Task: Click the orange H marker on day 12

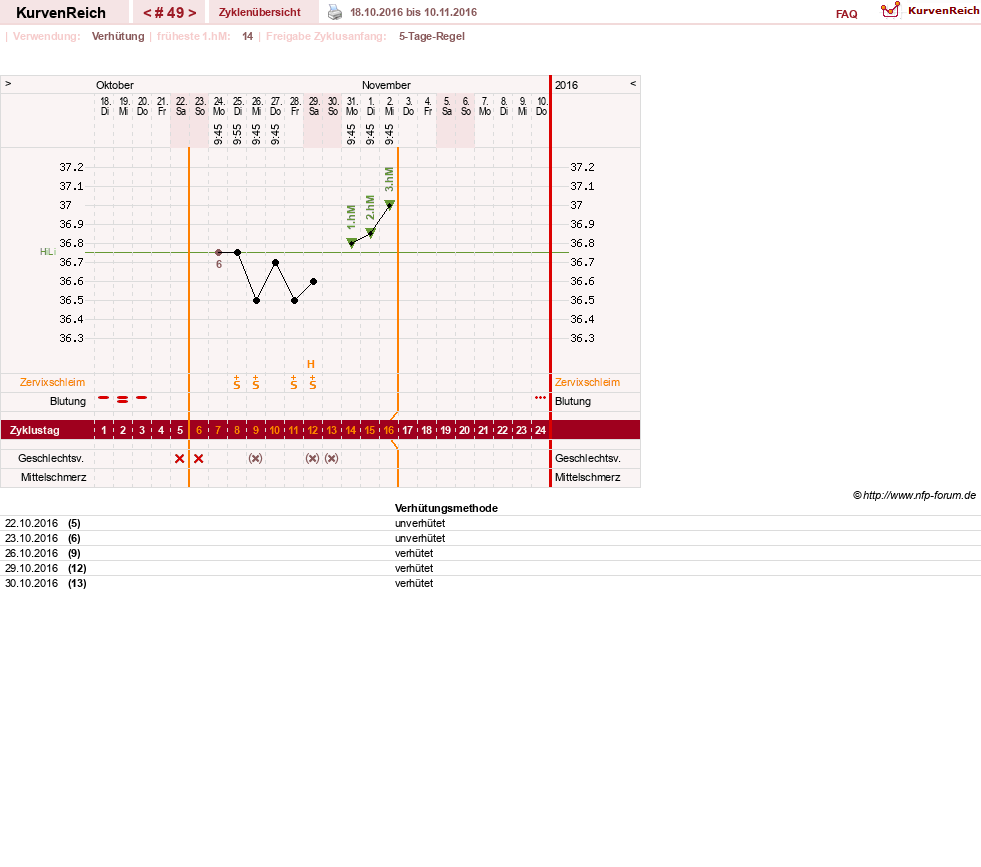Action: tap(311, 364)
